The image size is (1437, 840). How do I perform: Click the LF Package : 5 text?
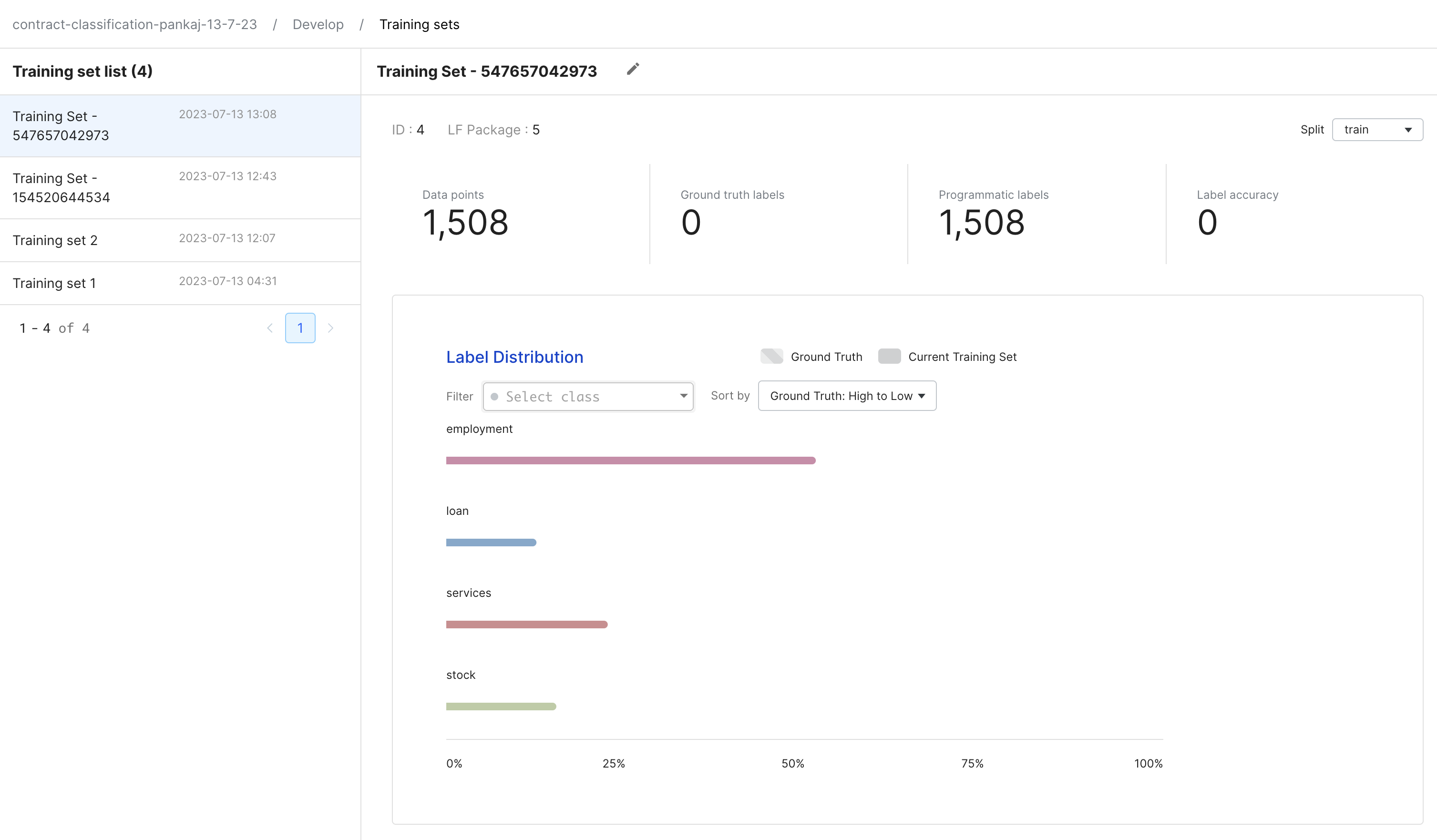493,130
